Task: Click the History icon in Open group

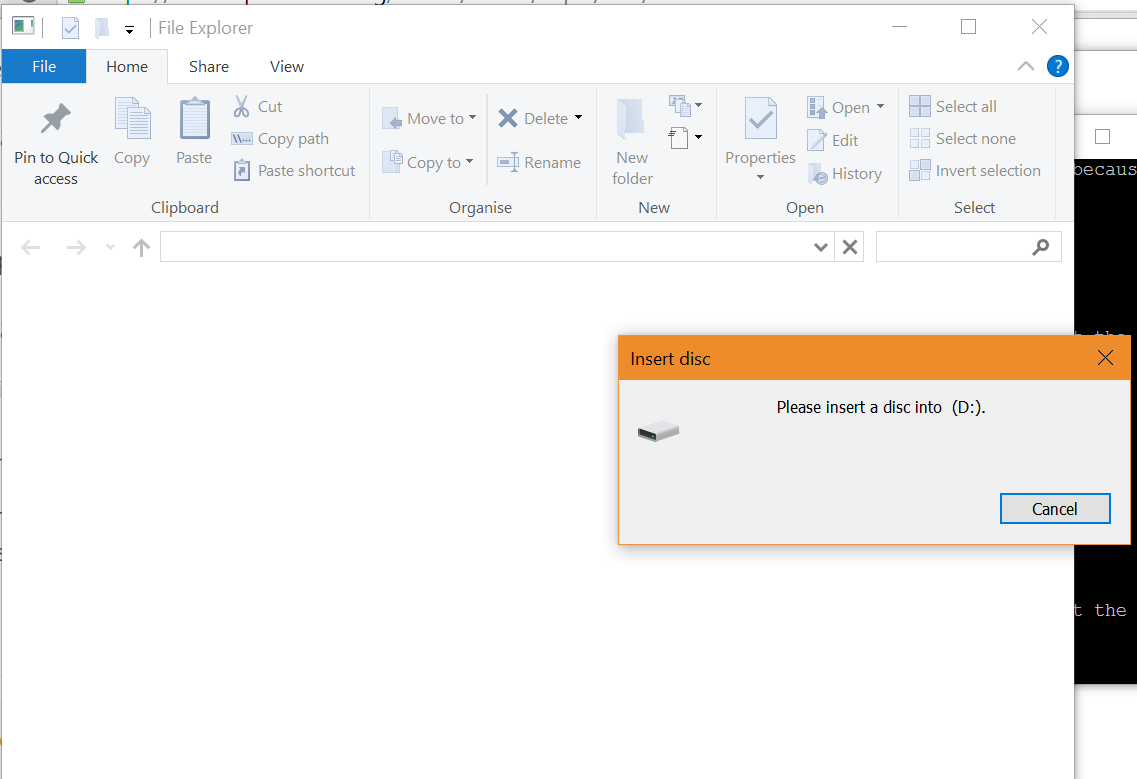Action: point(818,174)
